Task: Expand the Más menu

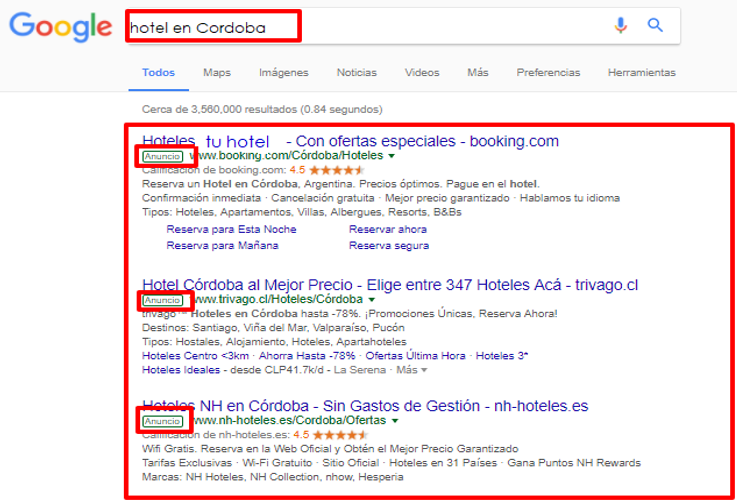Action: pyautogui.click(x=478, y=72)
